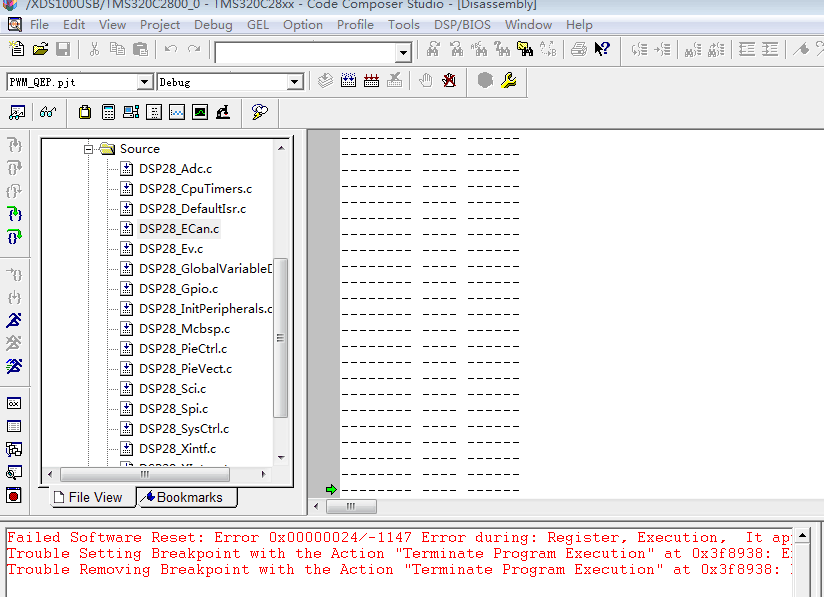
Task: Select DSP28_Spi.c file
Action: click(173, 408)
